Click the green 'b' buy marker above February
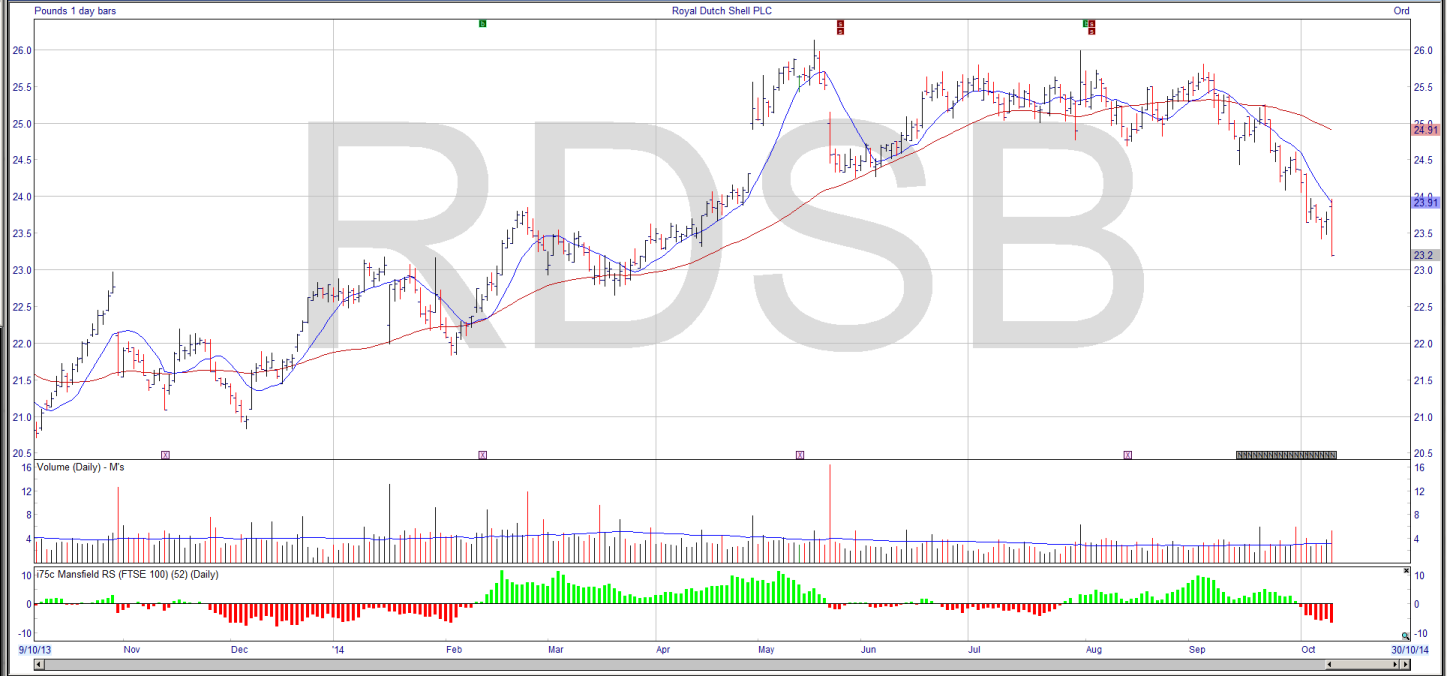The width and height of the screenshot is (1447, 676). tap(482, 22)
